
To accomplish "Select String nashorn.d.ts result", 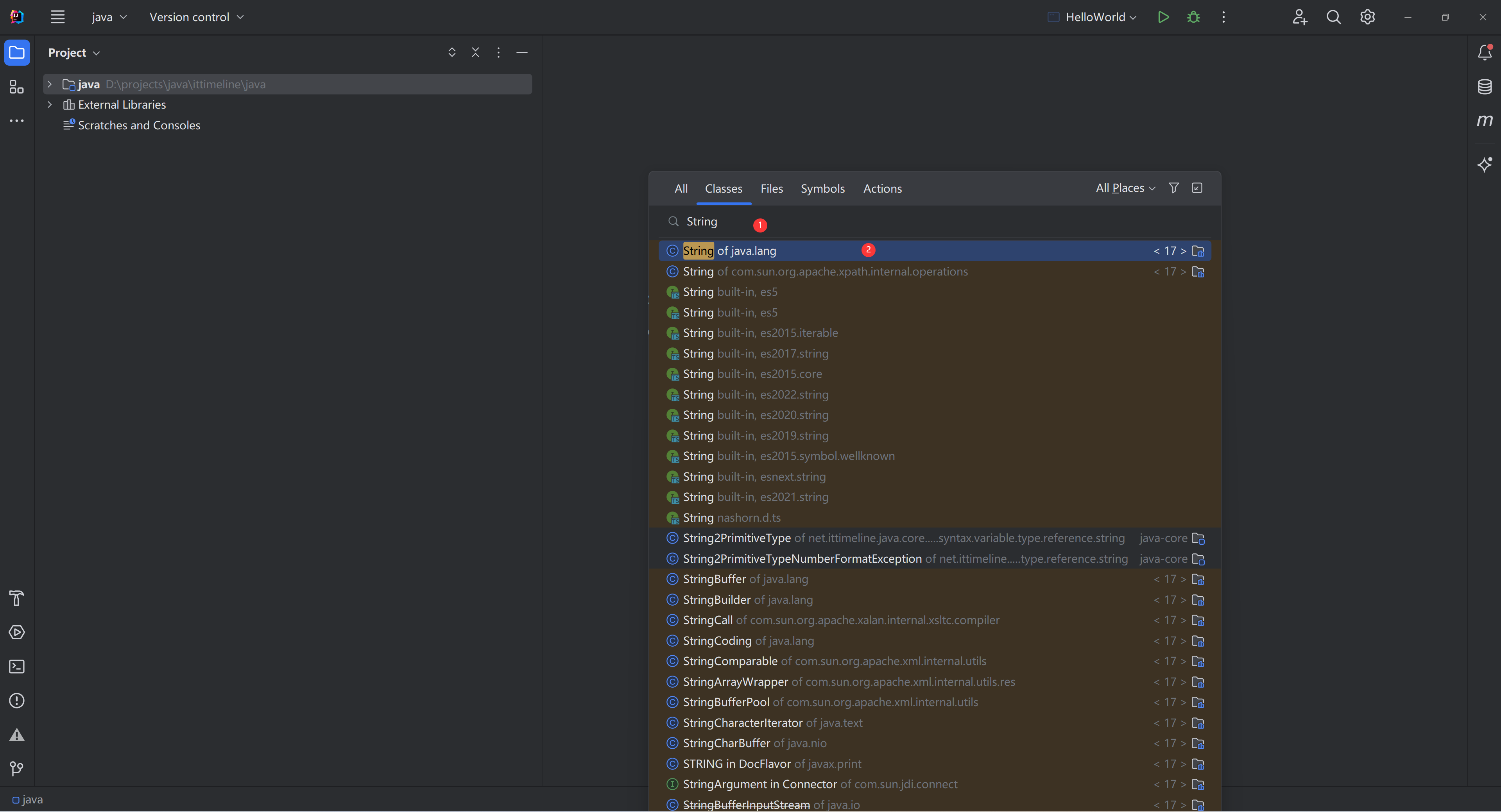I will [935, 517].
